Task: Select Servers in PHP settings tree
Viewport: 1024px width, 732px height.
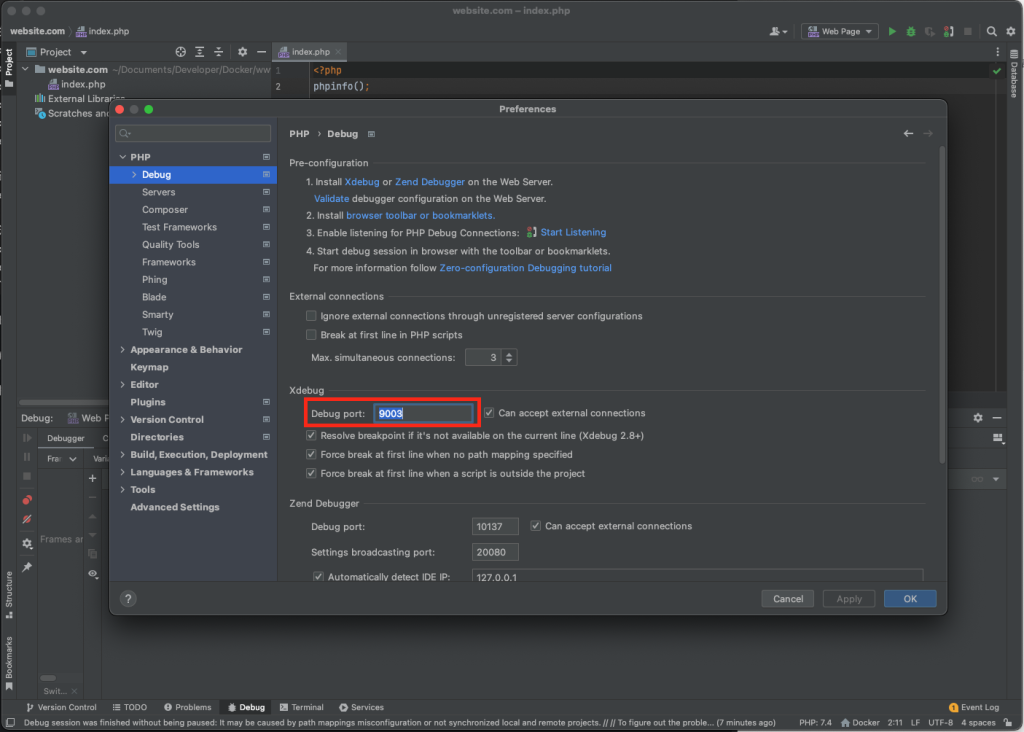Action: pos(158,192)
